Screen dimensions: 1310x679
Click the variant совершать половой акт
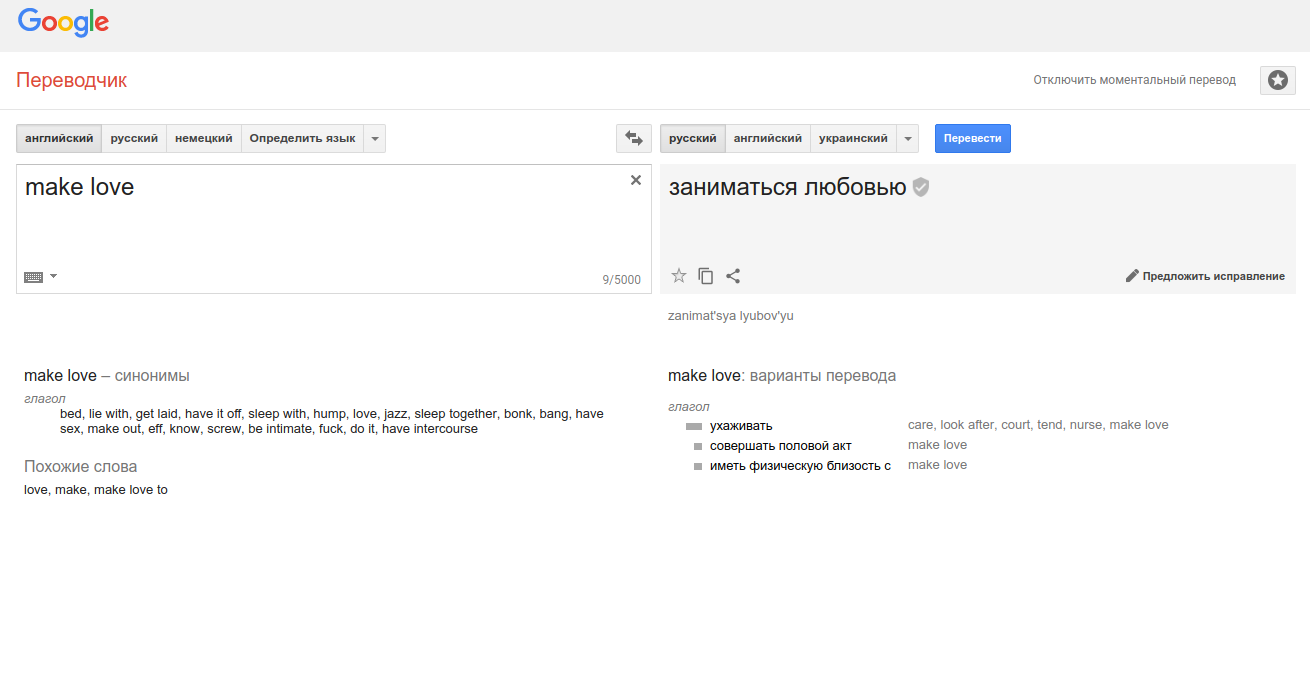click(781, 445)
